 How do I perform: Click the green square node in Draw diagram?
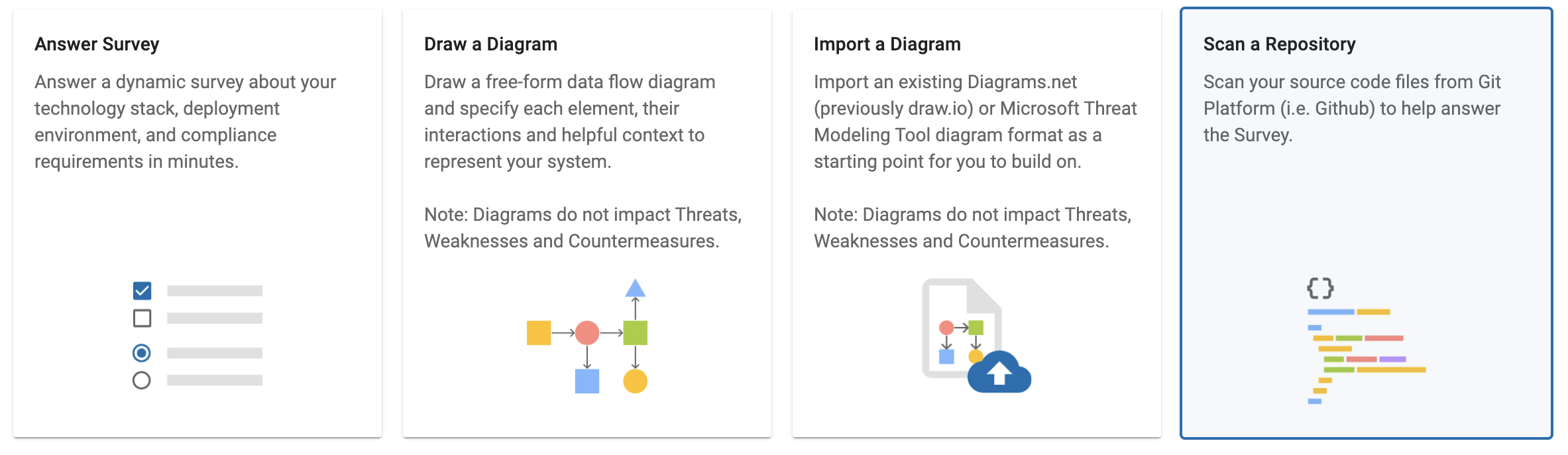pos(635,332)
